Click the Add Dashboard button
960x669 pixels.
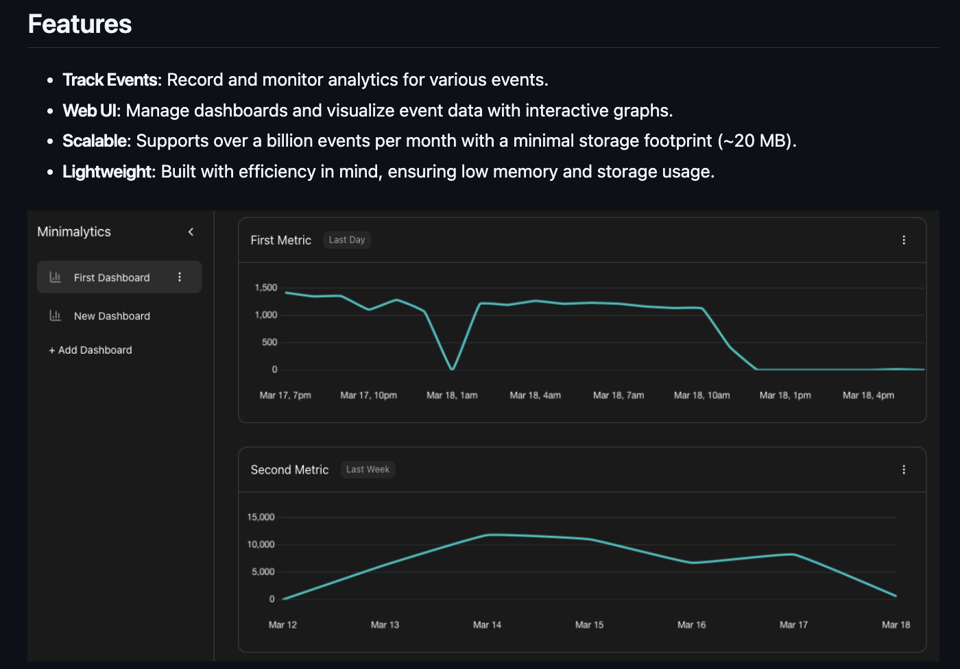pyautogui.click(x=90, y=350)
